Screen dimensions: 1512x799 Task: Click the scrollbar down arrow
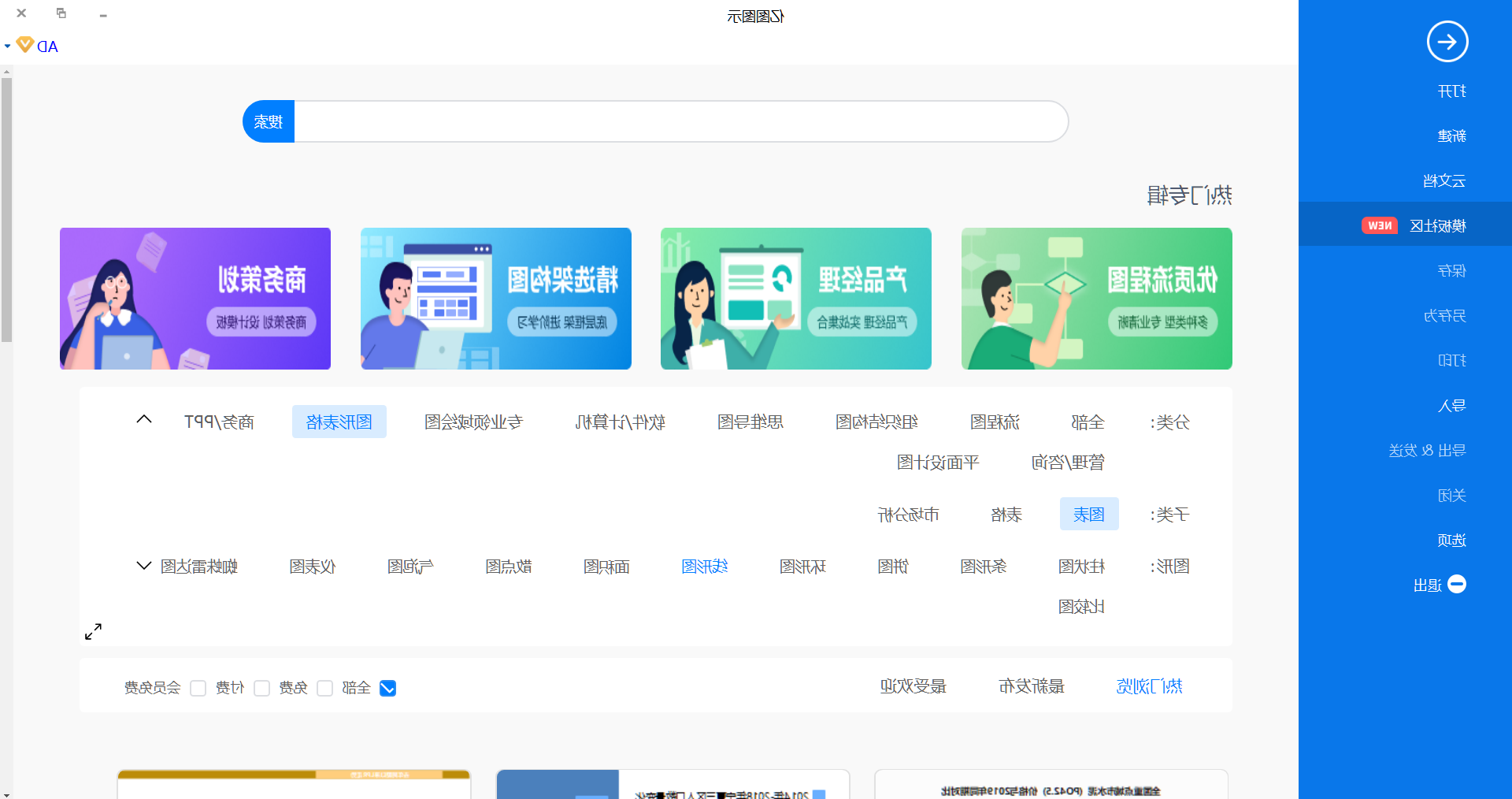point(6,793)
